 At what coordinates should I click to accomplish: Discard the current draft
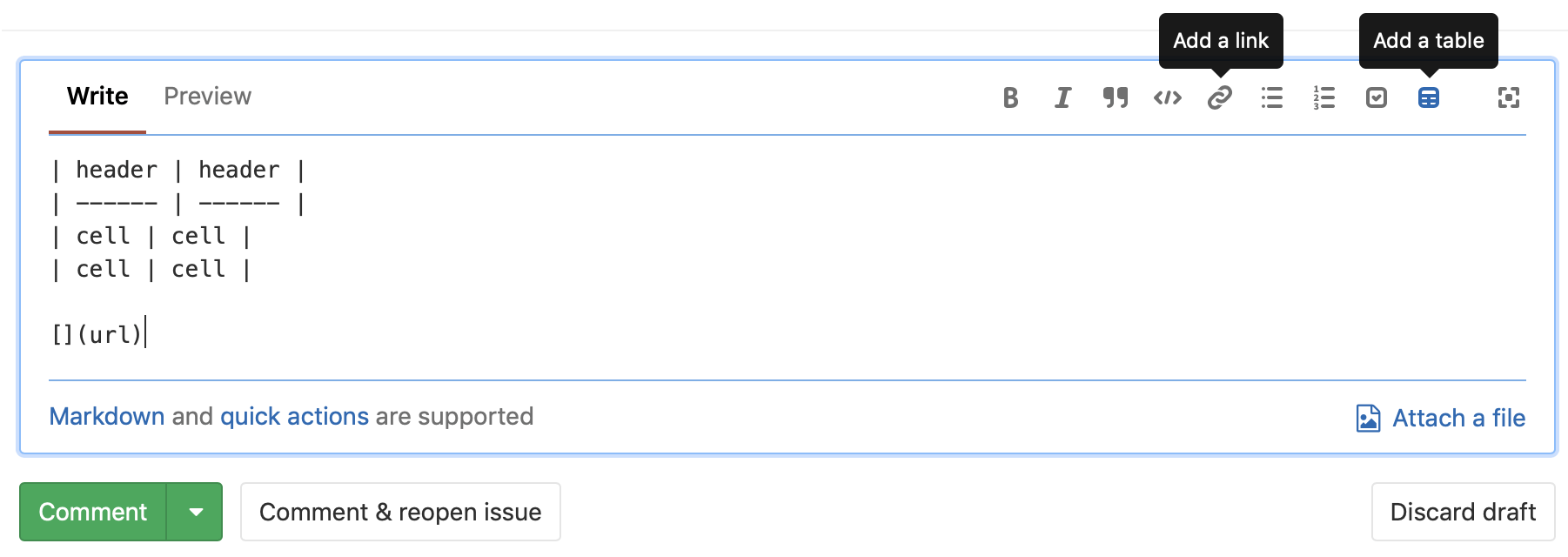tap(1463, 512)
